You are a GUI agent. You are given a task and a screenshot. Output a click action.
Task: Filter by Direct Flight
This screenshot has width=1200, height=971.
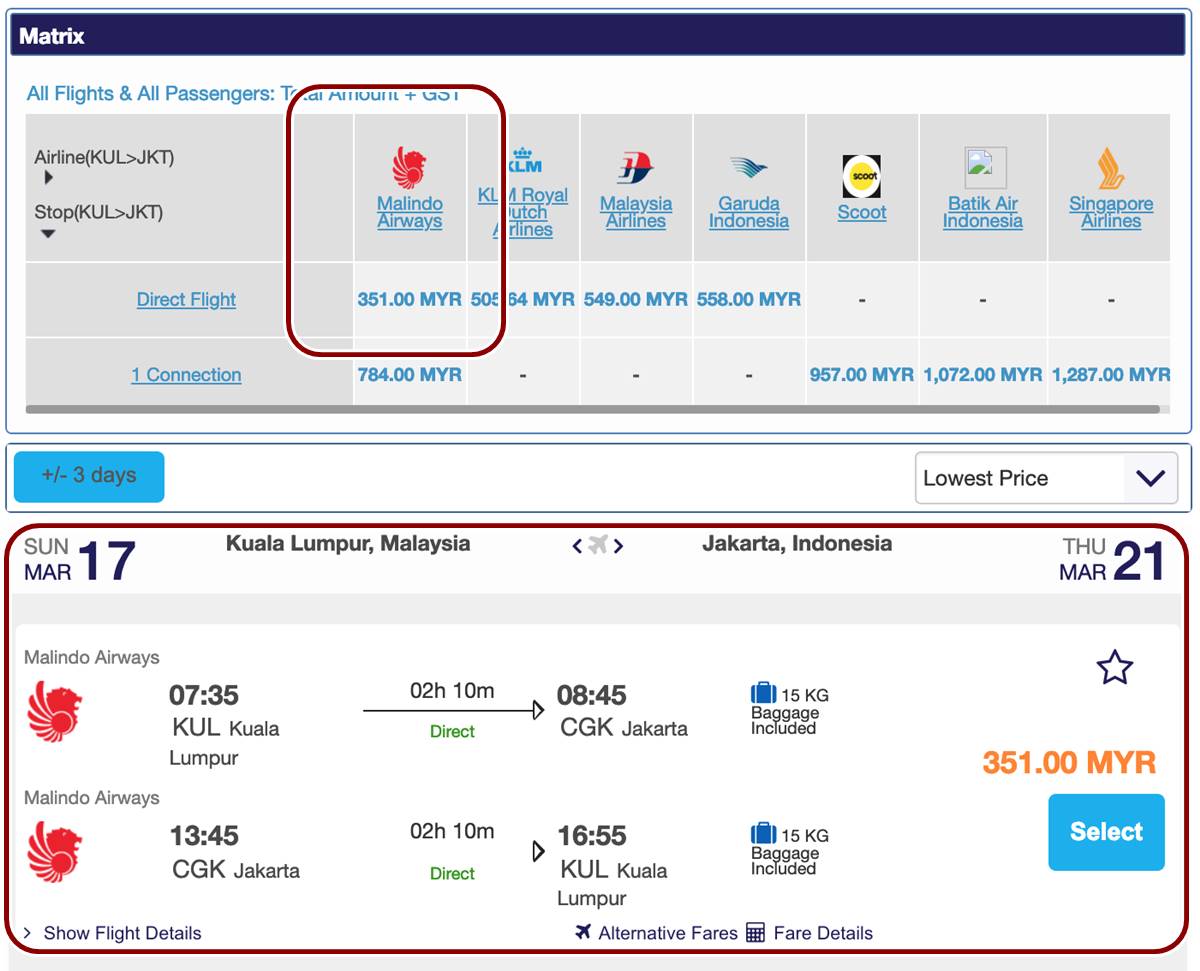pos(186,299)
